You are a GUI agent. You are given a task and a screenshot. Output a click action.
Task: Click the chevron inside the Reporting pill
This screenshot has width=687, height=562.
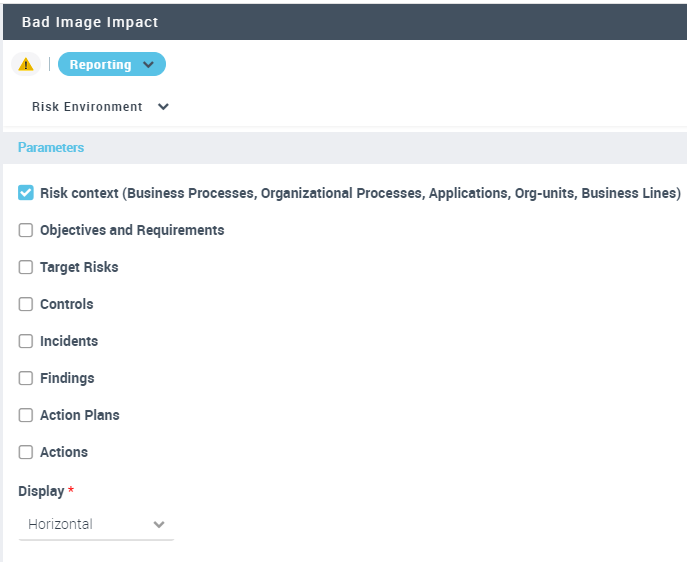149,65
